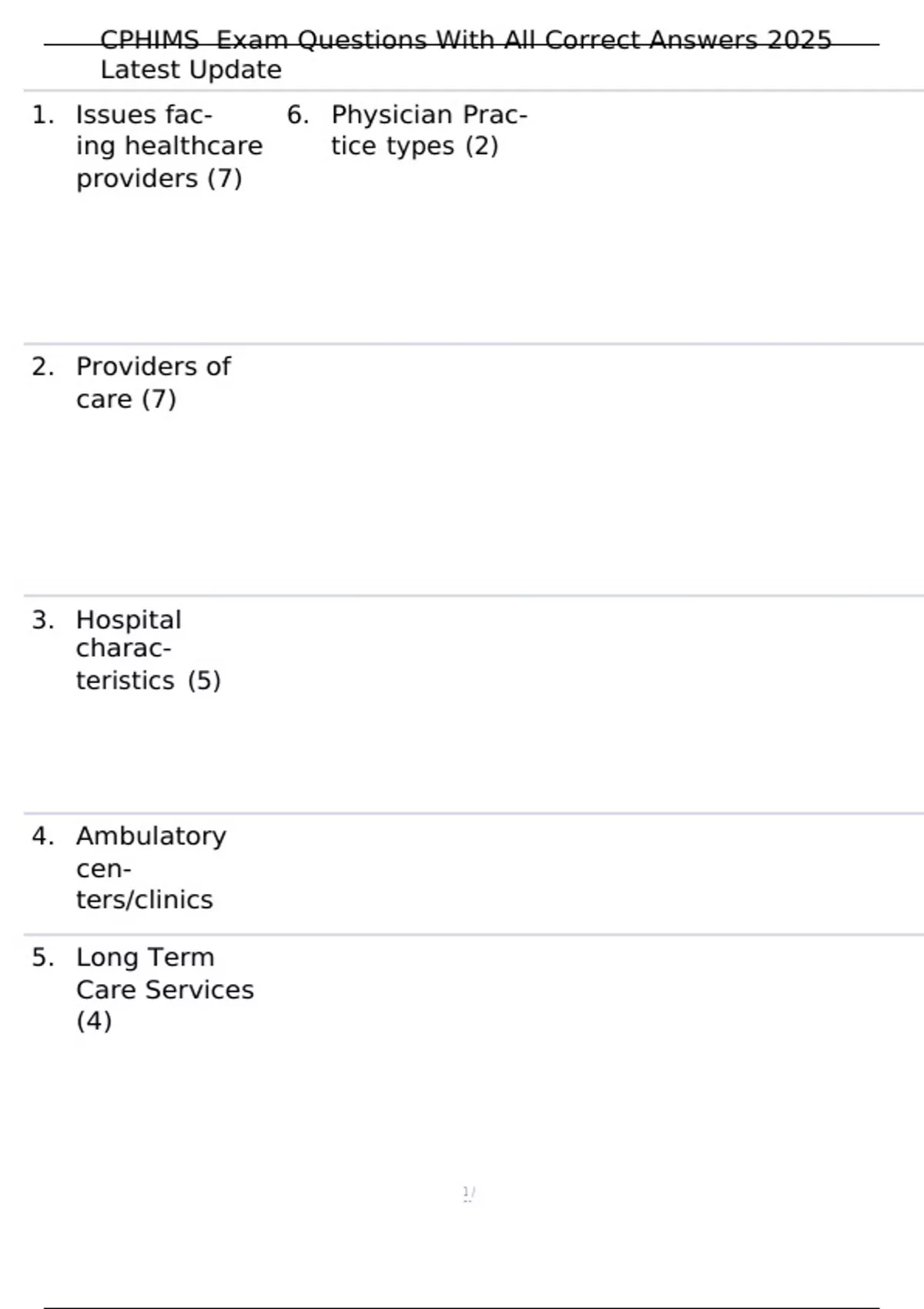924x1309 pixels.
Task: Select the "Hospital characteristics" item text
Action: click(129, 649)
